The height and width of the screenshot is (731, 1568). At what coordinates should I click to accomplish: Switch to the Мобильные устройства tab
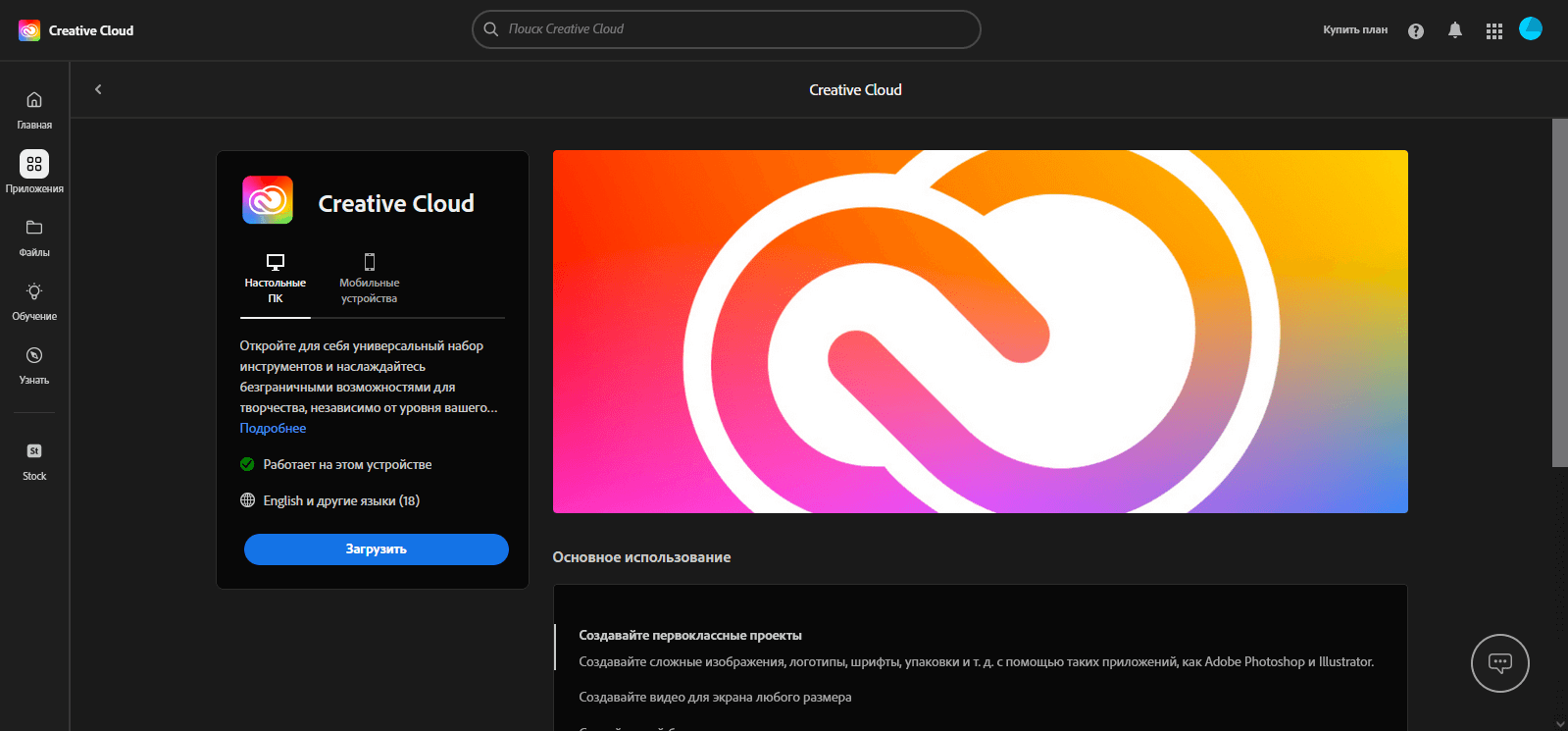(370, 280)
